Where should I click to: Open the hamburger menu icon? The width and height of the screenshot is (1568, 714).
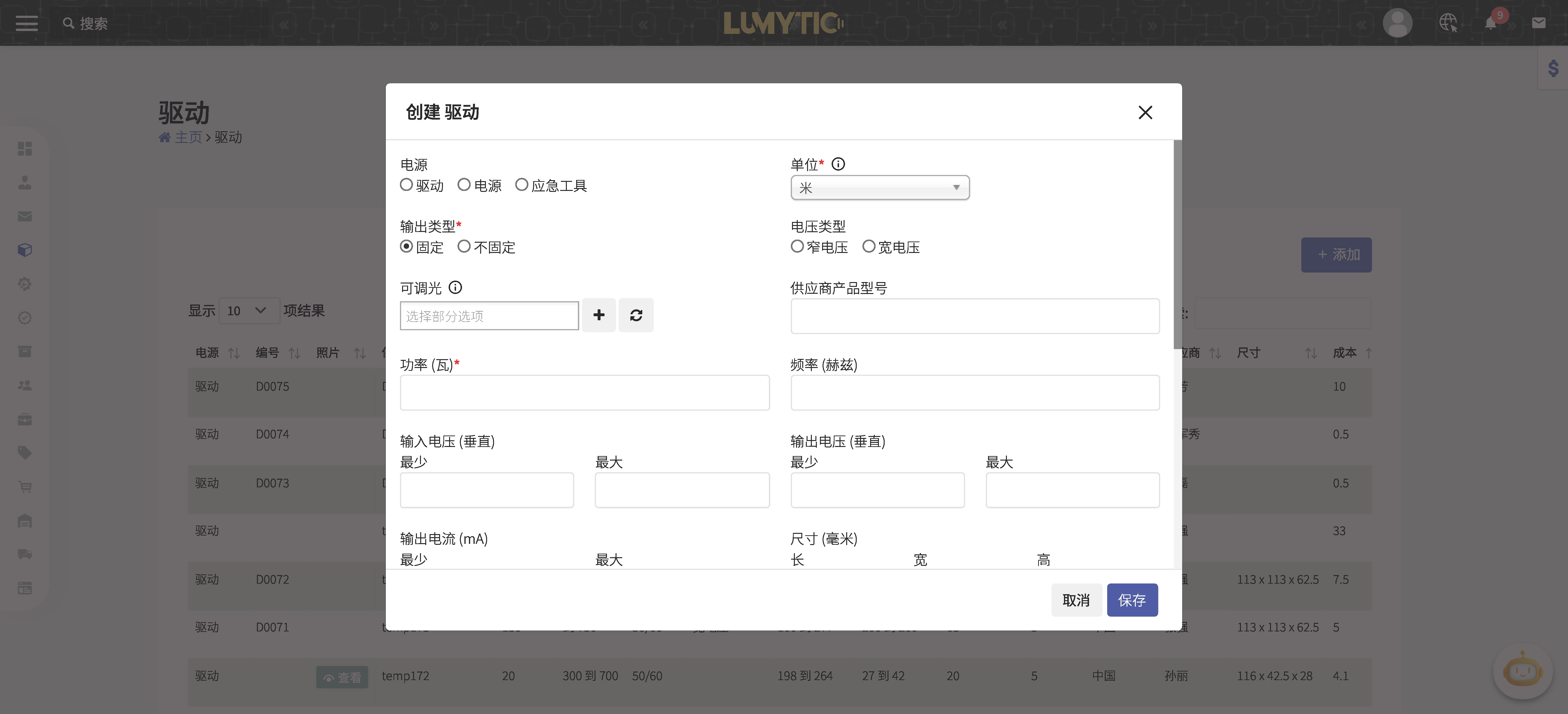pos(27,23)
